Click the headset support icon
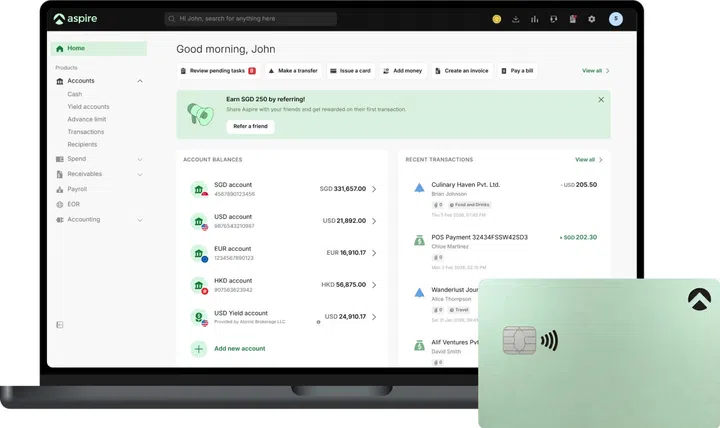Image resolution: width=720 pixels, height=428 pixels. tap(553, 19)
